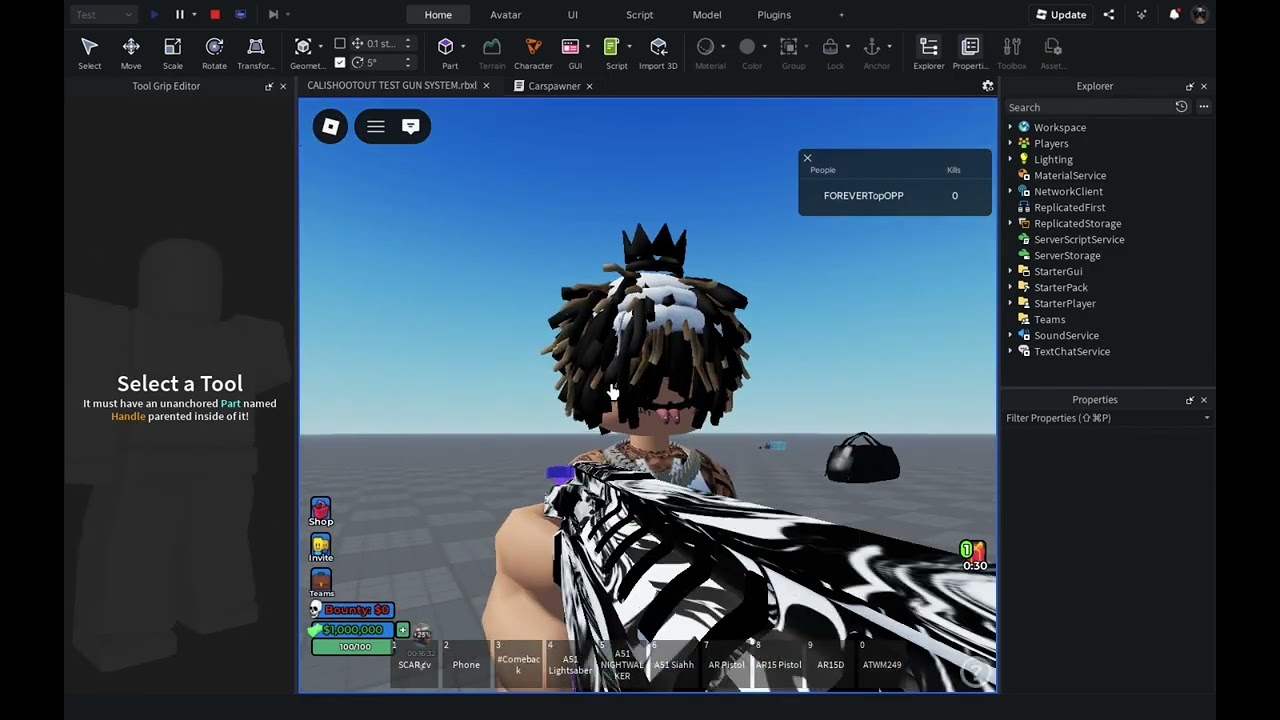1280x720 pixels.
Task: Expand the StarterPlayer tree node
Action: click(1010, 303)
